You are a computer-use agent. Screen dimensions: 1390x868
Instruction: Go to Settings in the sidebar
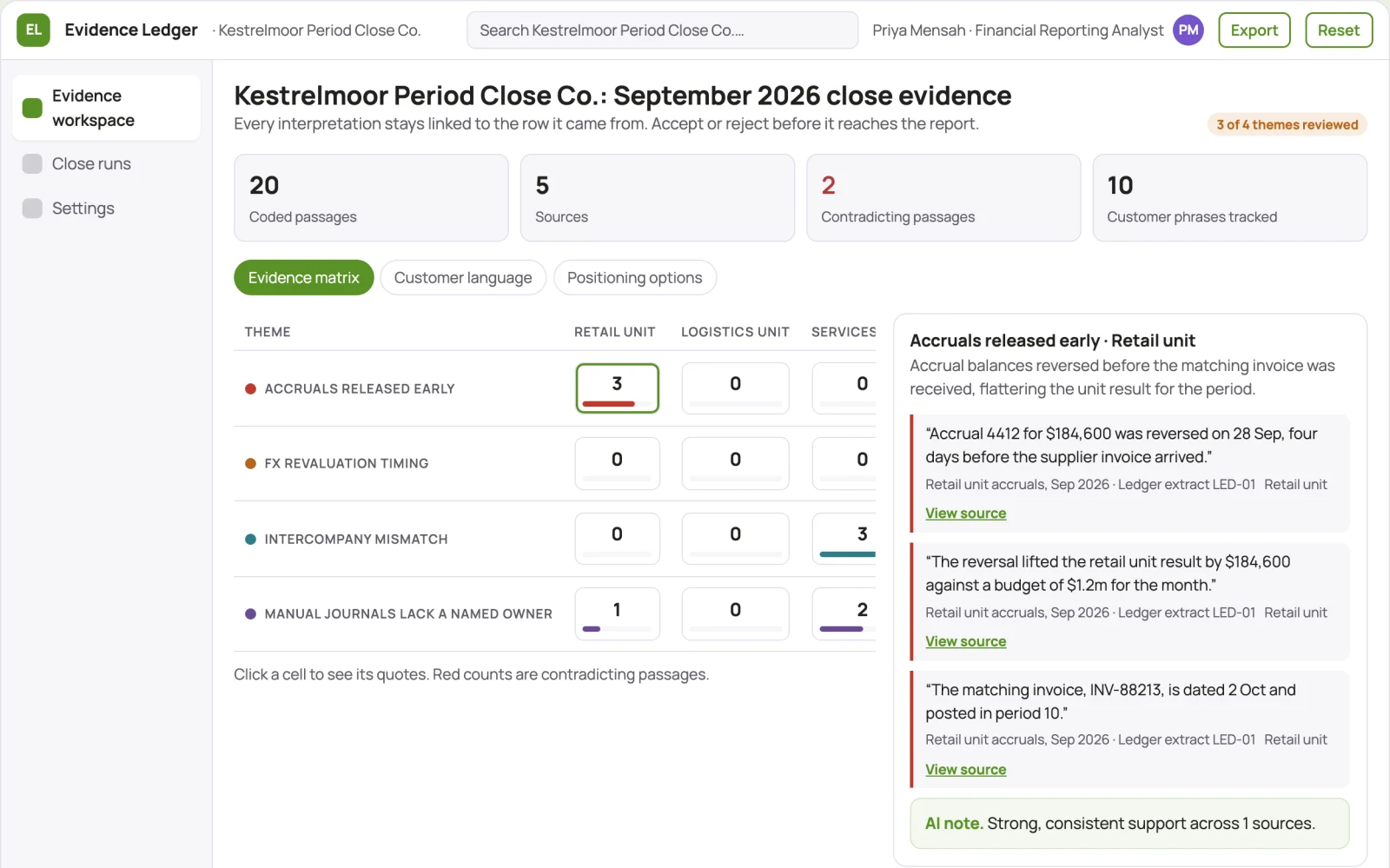point(106,209)
